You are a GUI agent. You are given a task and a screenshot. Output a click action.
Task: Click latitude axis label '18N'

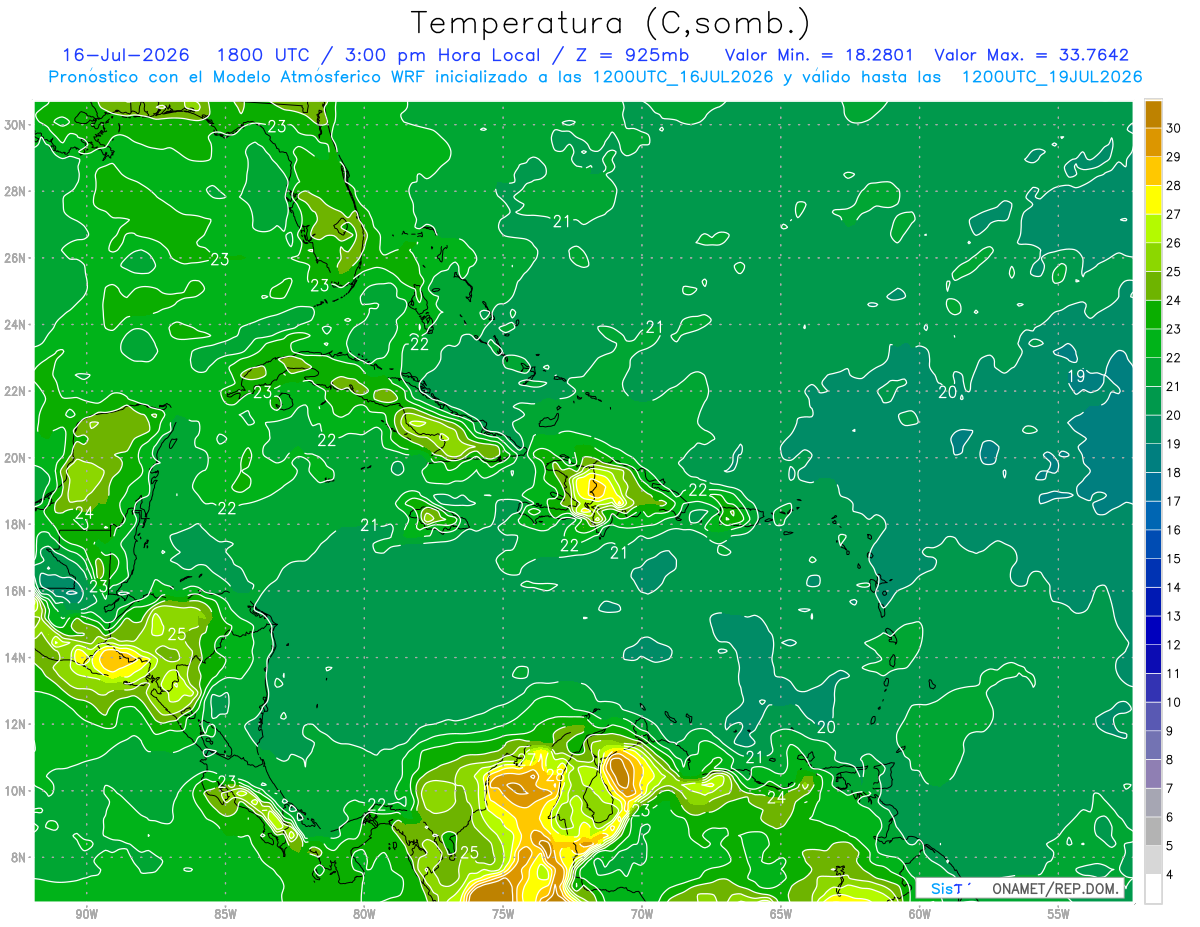(x=15, y=524)
